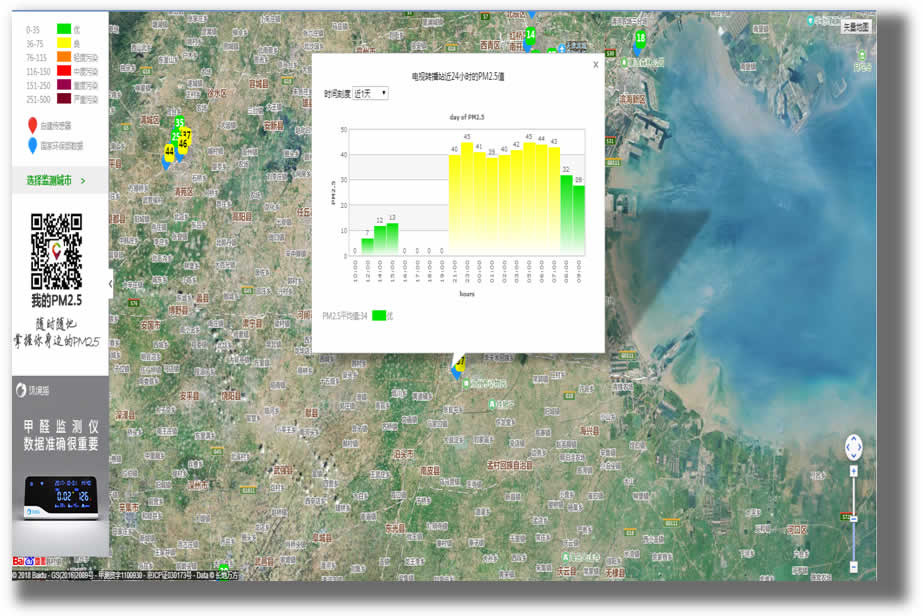Select the yellow marker labeled 44
This screenshot has height=616, width=923.
coord(169,151)
